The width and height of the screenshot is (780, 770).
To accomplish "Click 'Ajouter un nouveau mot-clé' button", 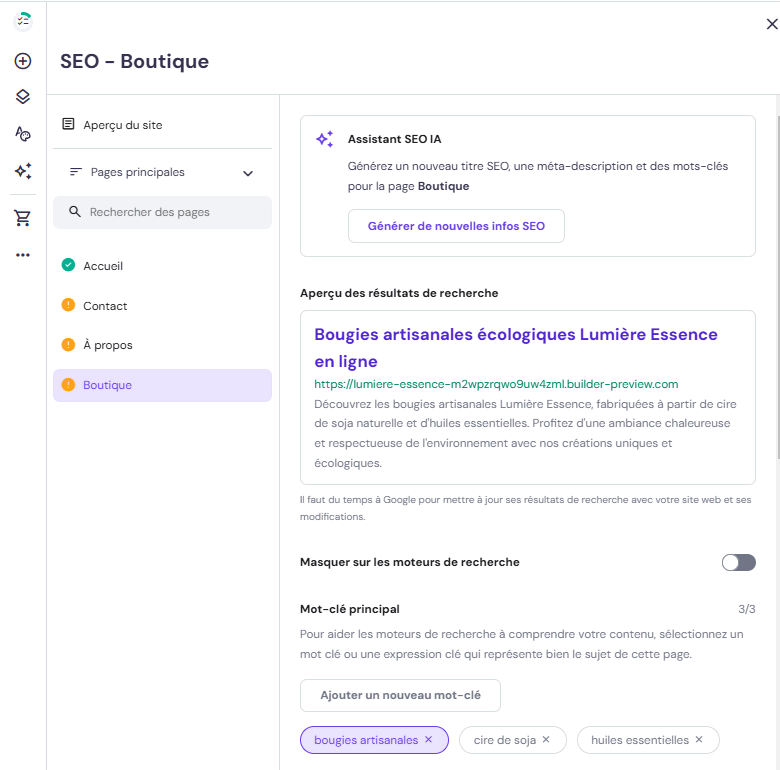I will coord(400,695).
